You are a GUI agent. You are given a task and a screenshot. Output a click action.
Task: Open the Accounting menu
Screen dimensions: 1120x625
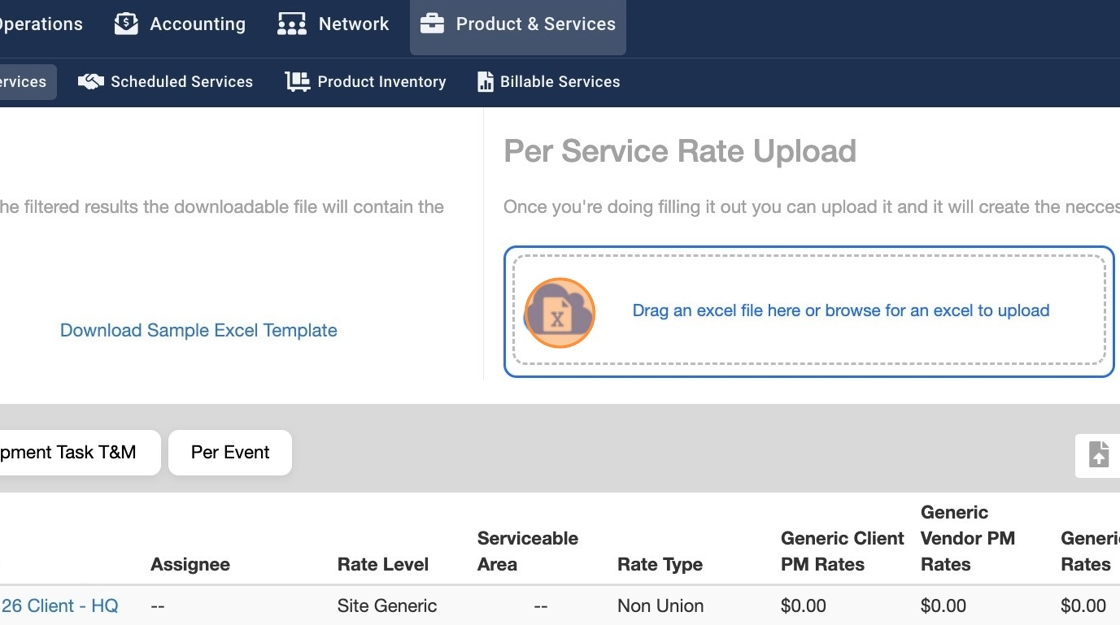[x=197, y=24]
